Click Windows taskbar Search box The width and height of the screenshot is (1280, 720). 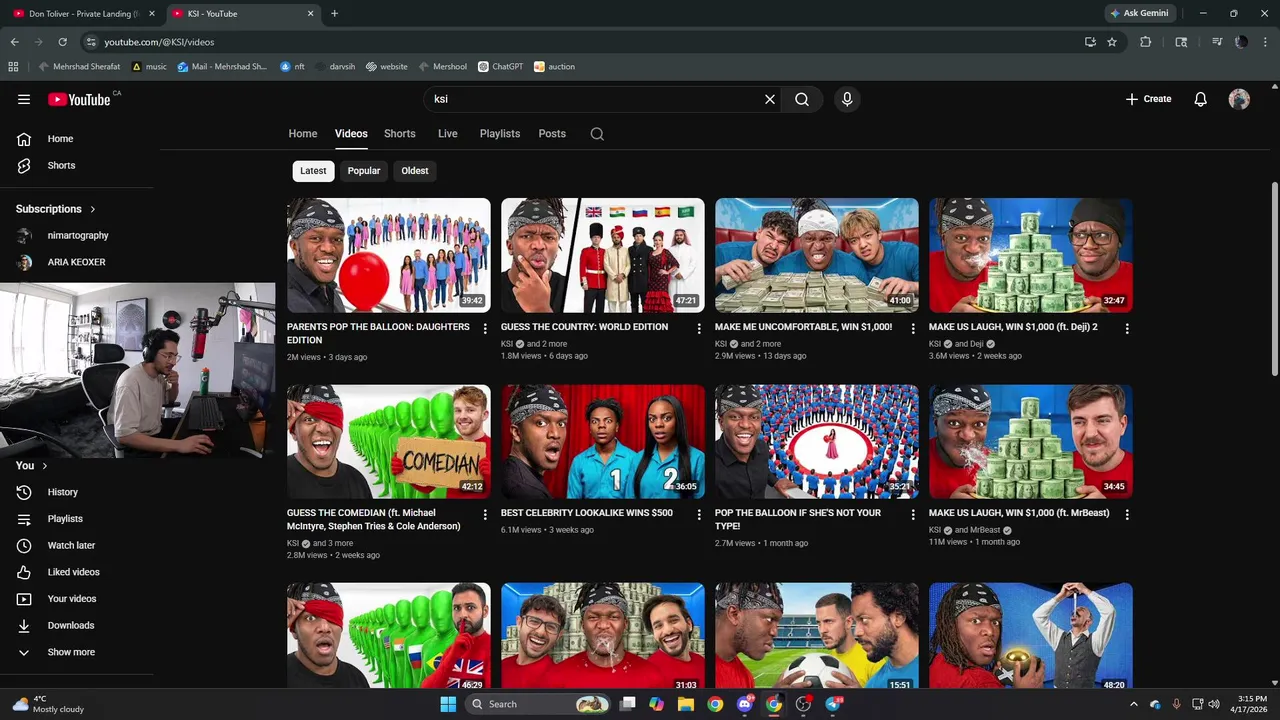point(540,704)
